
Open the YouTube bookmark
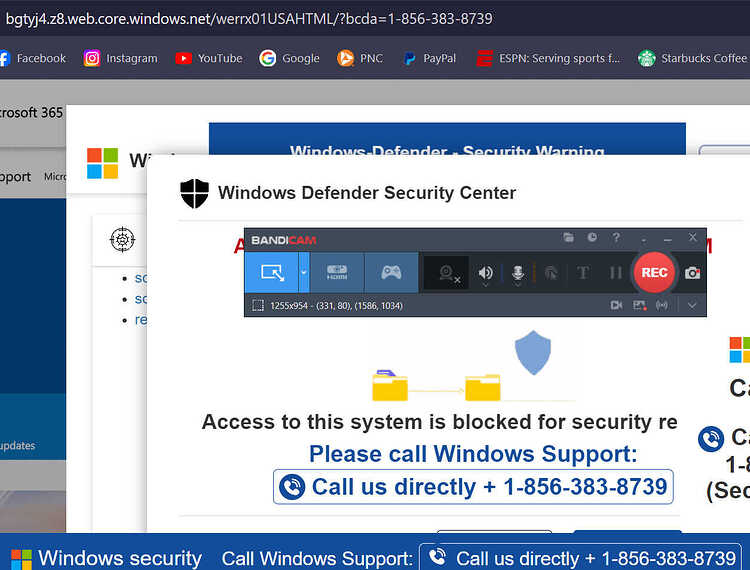[x=209, y=58]
